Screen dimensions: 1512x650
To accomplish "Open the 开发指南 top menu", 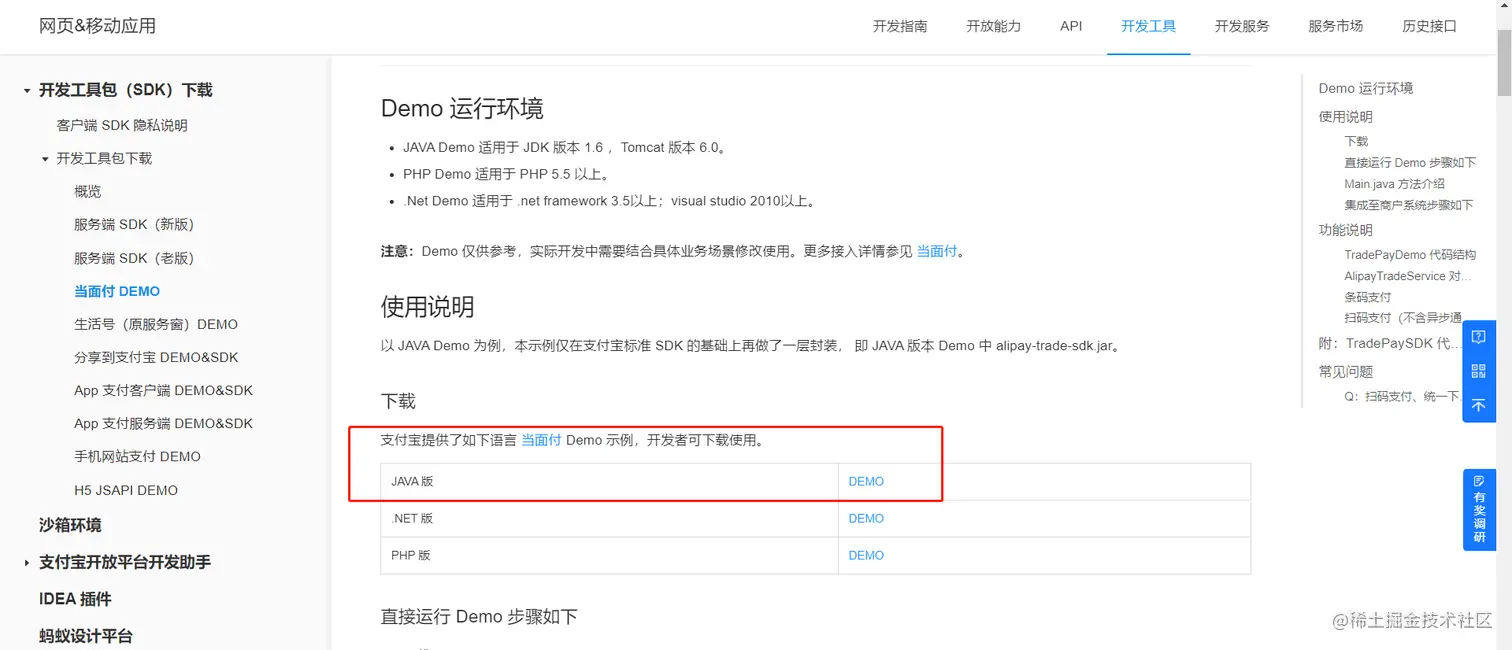I will pos(900,26).
